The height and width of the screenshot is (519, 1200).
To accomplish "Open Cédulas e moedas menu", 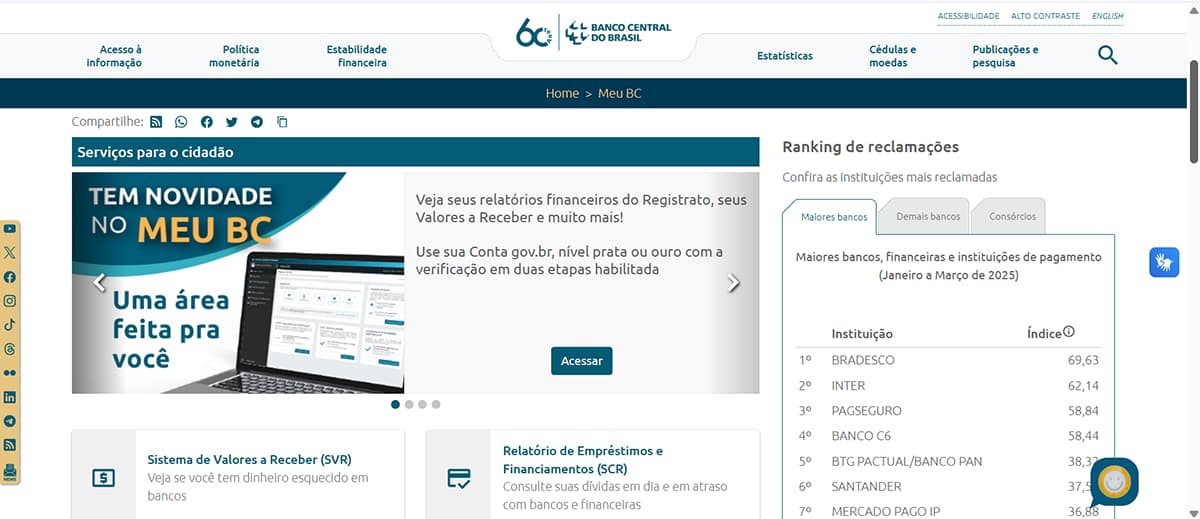I will (x=892, y=56).
